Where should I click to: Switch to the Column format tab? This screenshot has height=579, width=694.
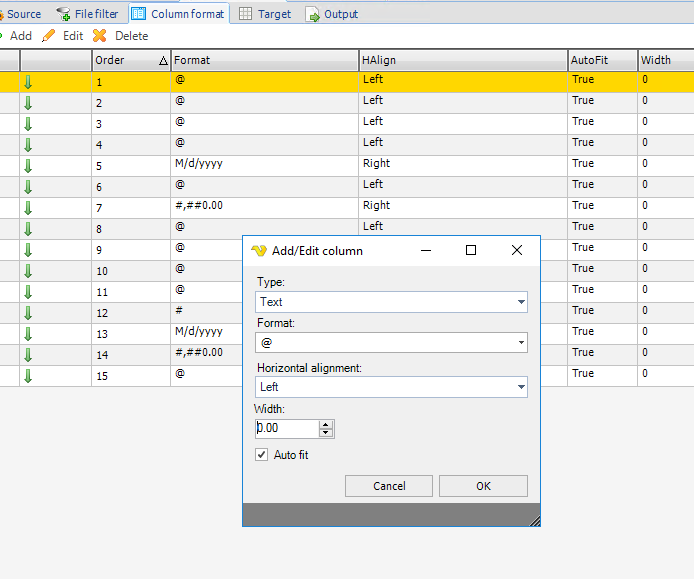[x=178, y=14]
